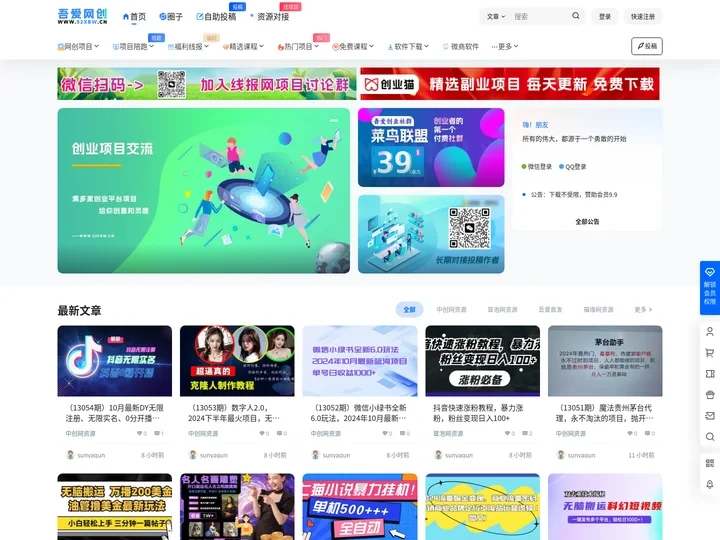Open article title (13053期) 数字人2.0
720x540 pixels.
click(234, 413)
